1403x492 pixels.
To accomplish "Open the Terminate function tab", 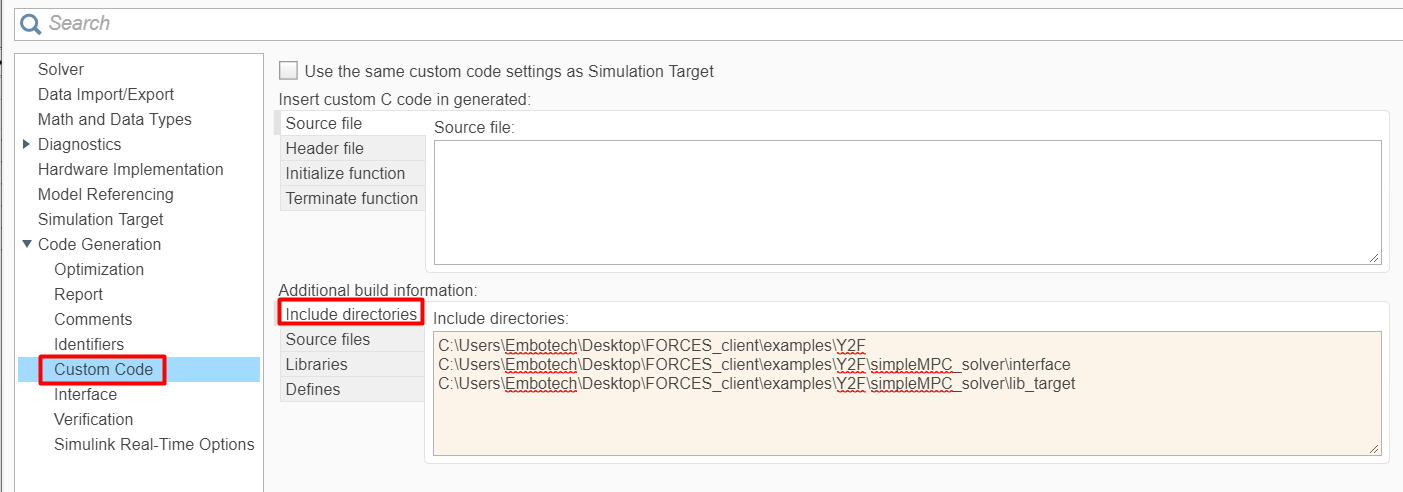I will coord(351,198).
